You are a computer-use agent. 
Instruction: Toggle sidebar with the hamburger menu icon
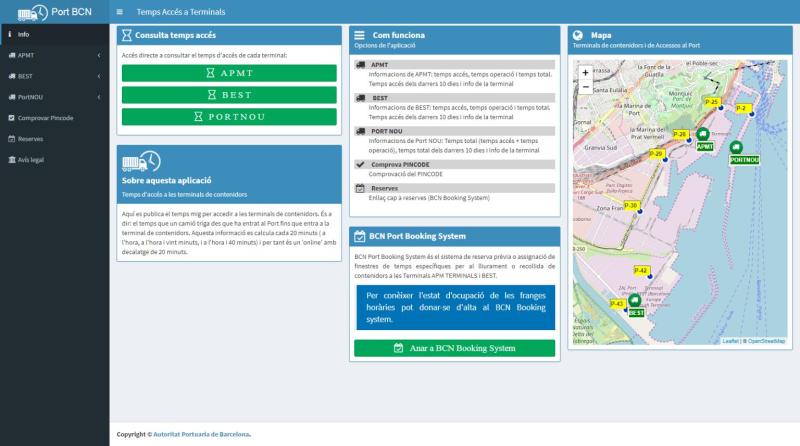(x=119, y=12)
